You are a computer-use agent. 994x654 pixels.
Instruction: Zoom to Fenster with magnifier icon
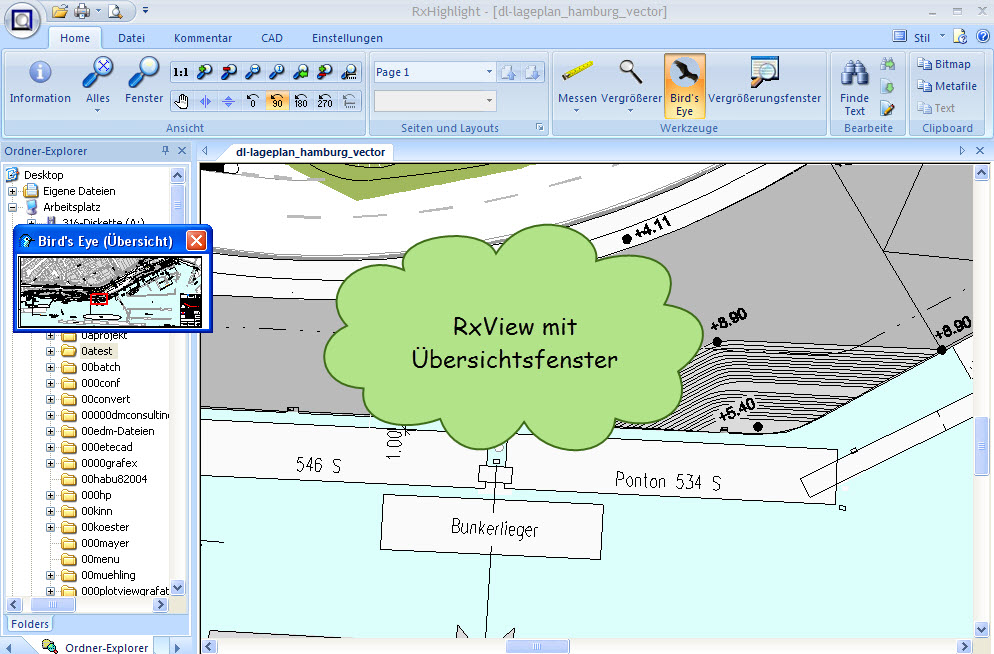click(x=144, y=81)
